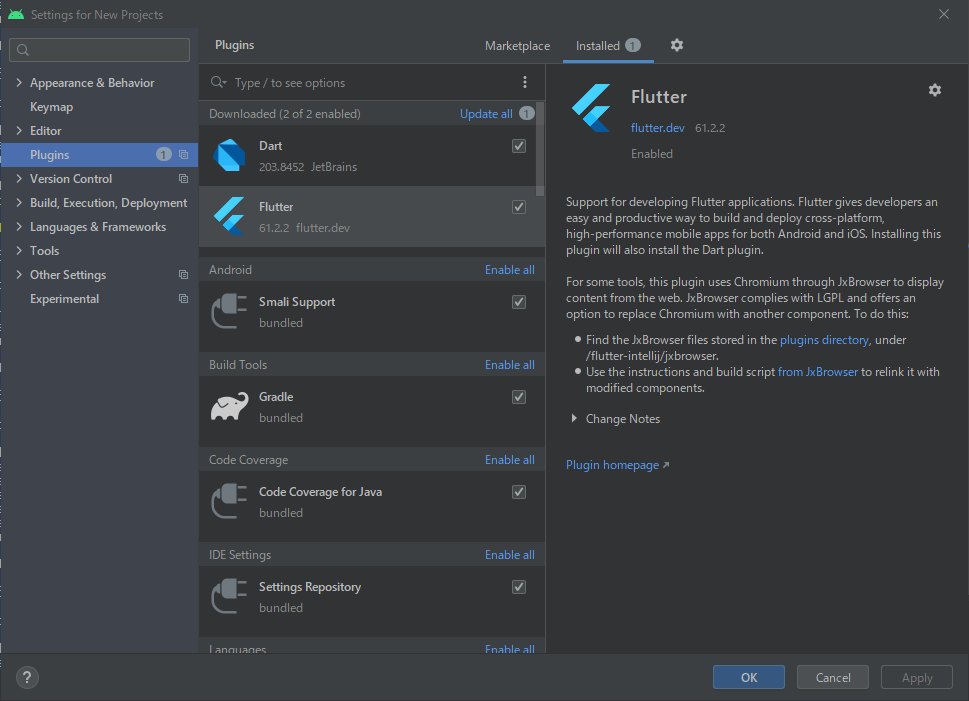This screenshot has width=969, height=701.
Task: Uncheck Code Coverage for Java plugin
Action: tap(519, 492)
